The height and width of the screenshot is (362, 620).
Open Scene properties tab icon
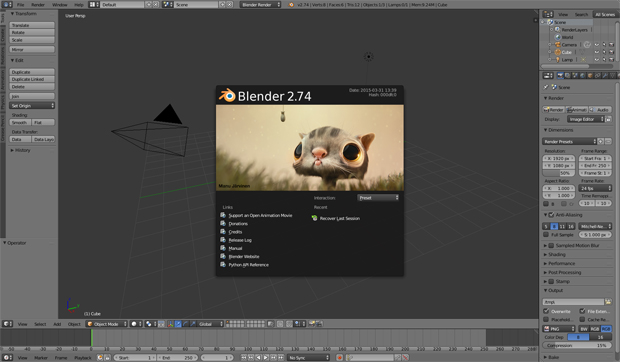pos(575,75)
